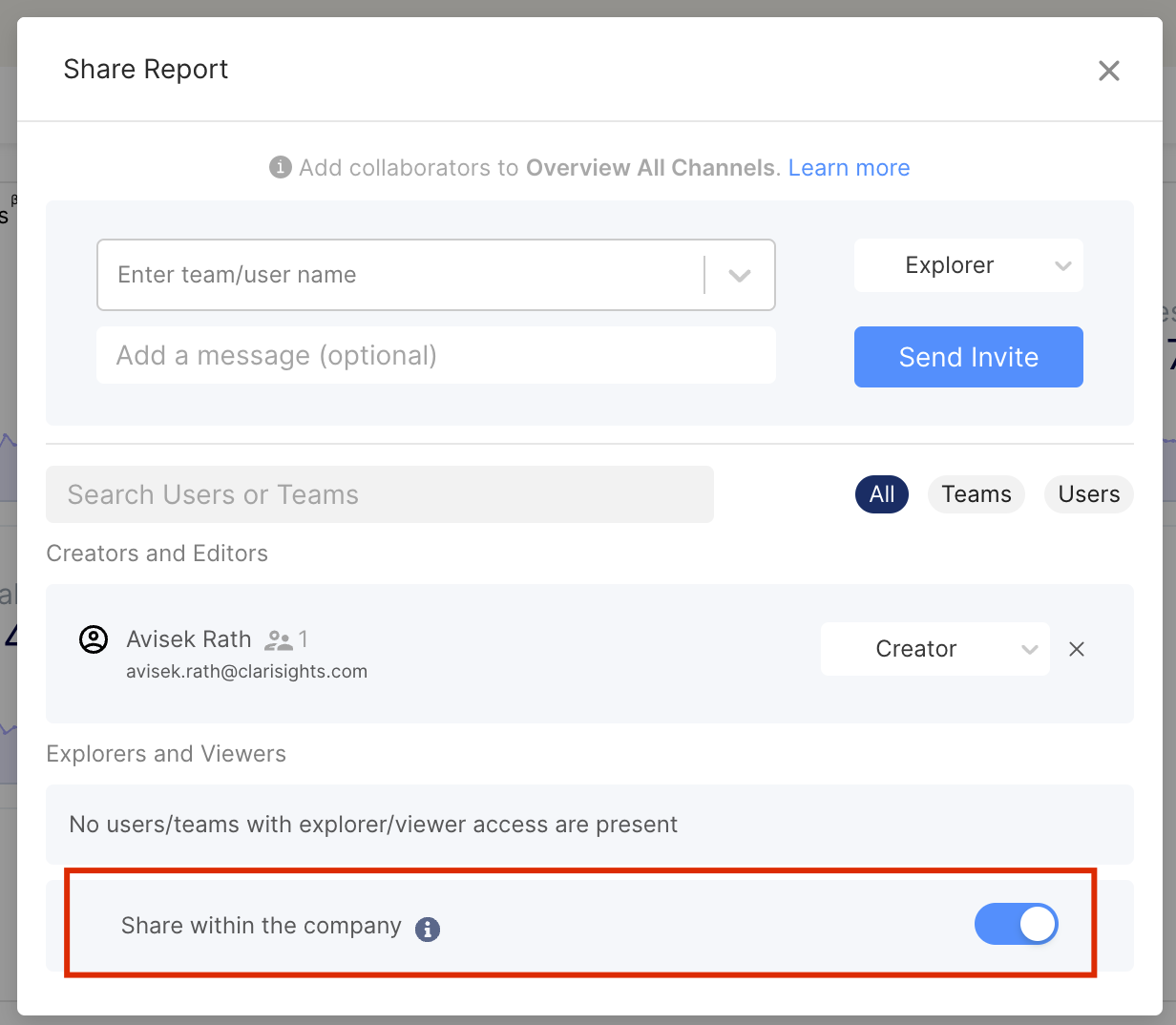Image resolution: width=1176 pixels, height=1025 pixels.
Task: Switch to the Teams filter tab
Action: click(x=976, y=494)
